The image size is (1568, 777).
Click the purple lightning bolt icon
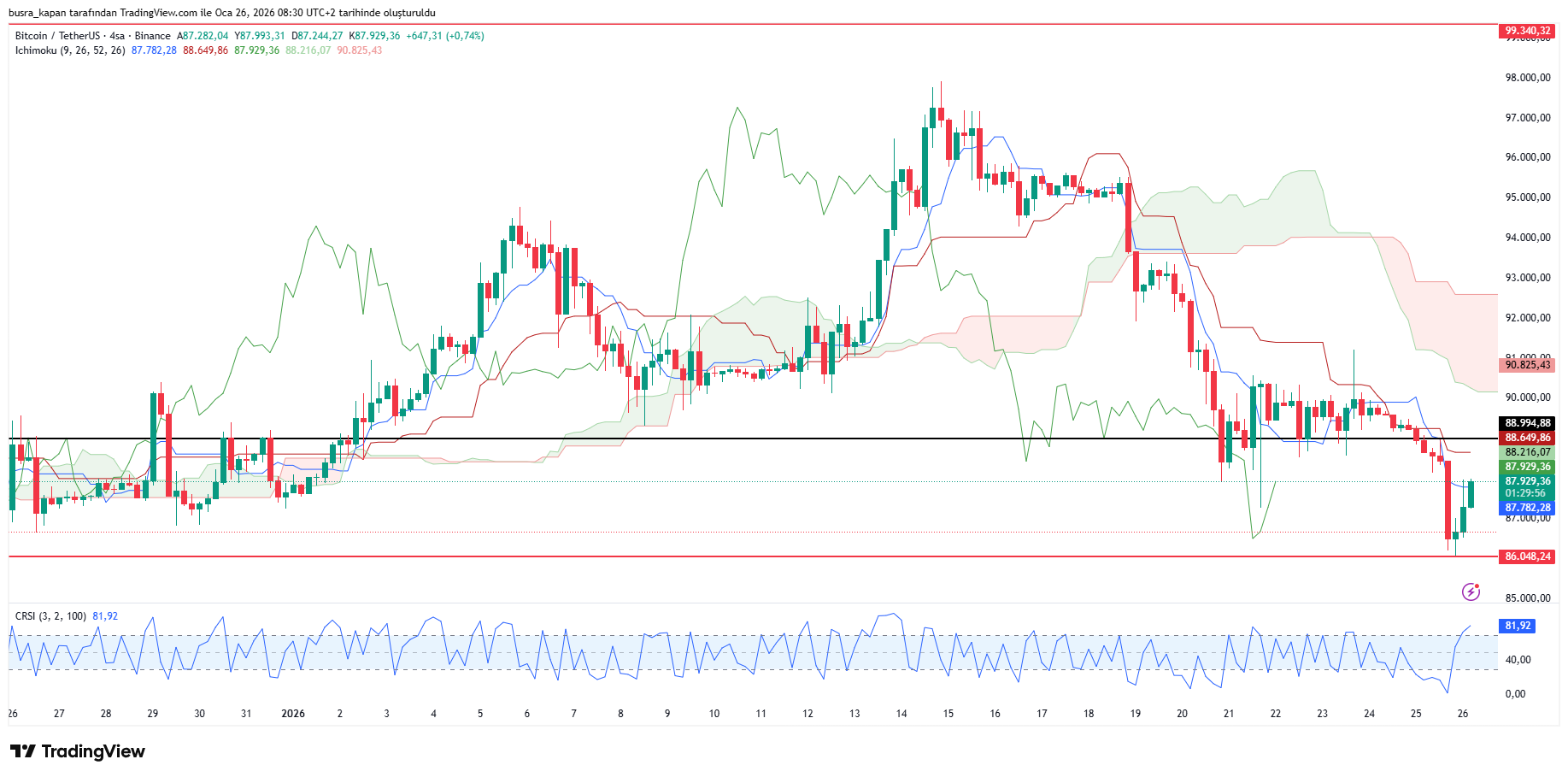tap(1471, 592)
